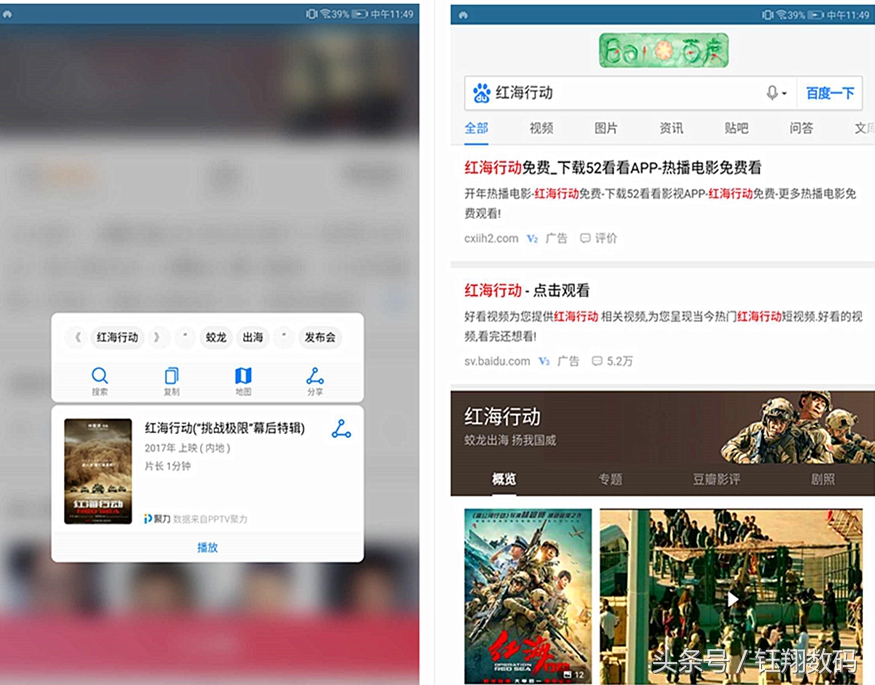Select the 》 bracket chip

(157, 337)
